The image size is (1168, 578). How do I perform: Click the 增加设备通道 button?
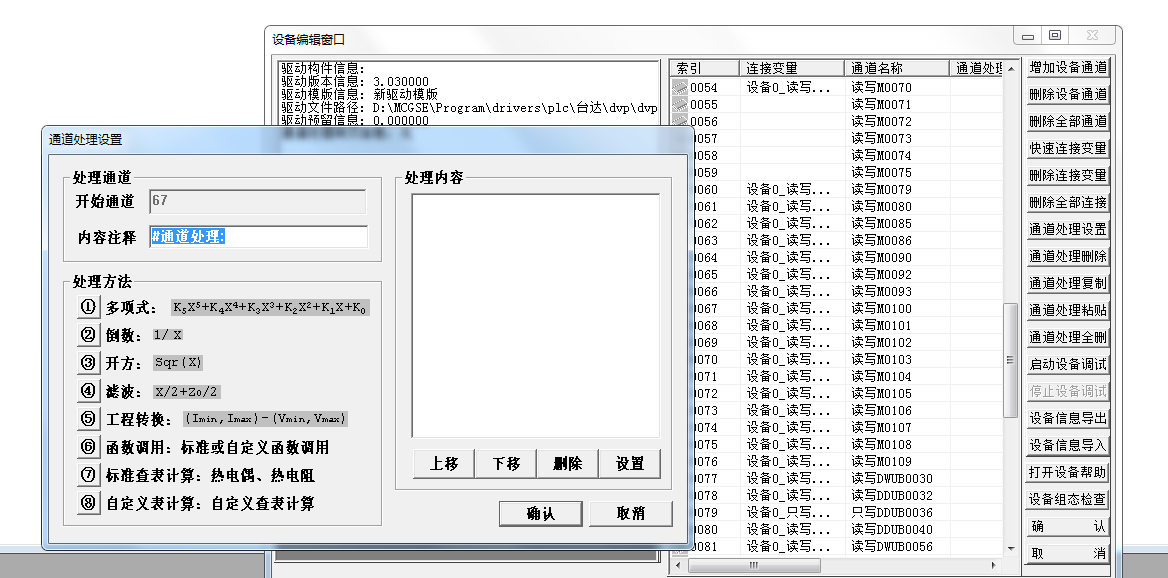[x=1068, y=68]
